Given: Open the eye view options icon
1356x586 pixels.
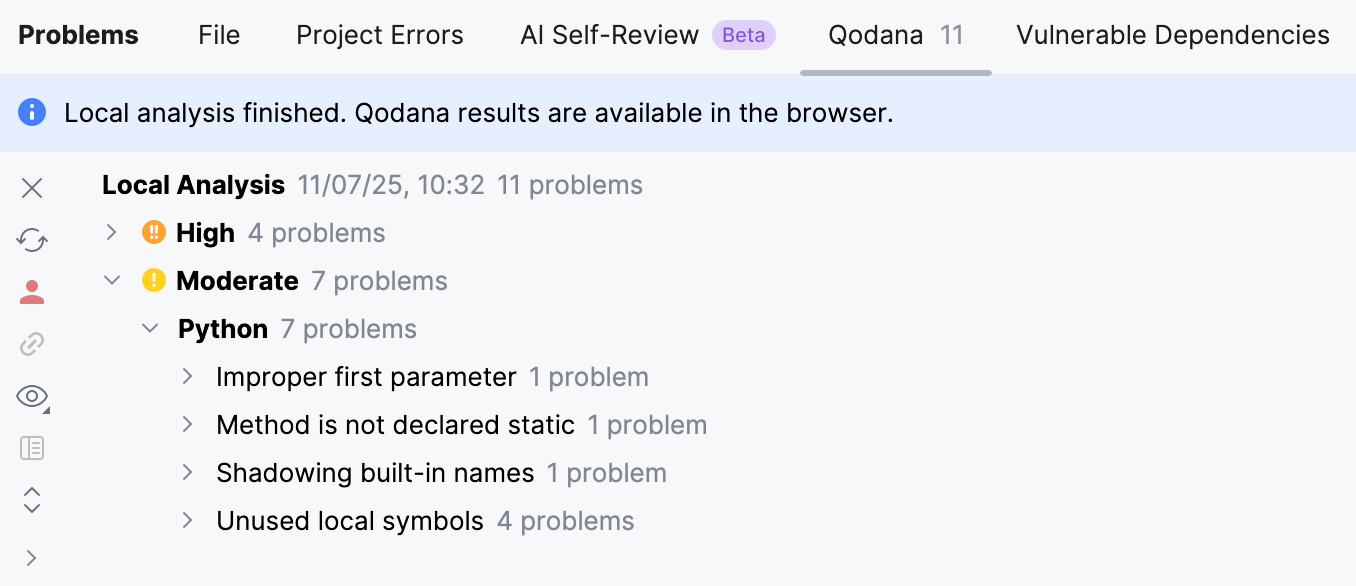Looking at the screenshot, I should pos(31,396).
